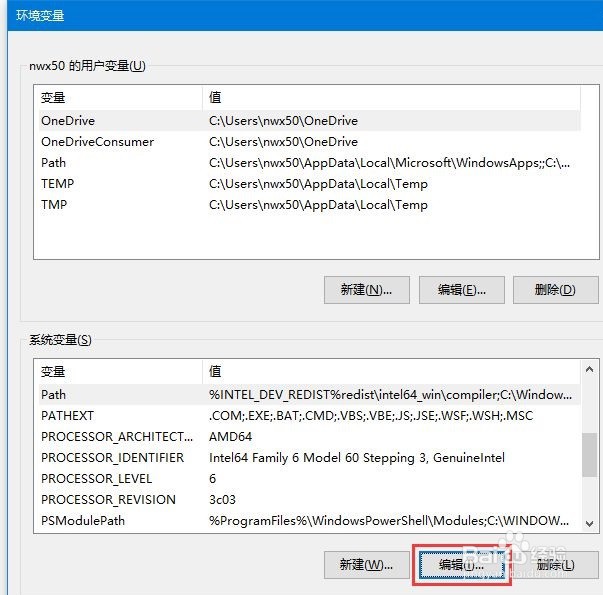
Task: Select the OneDriveConsumer user variable
Action: pos(310,142)
